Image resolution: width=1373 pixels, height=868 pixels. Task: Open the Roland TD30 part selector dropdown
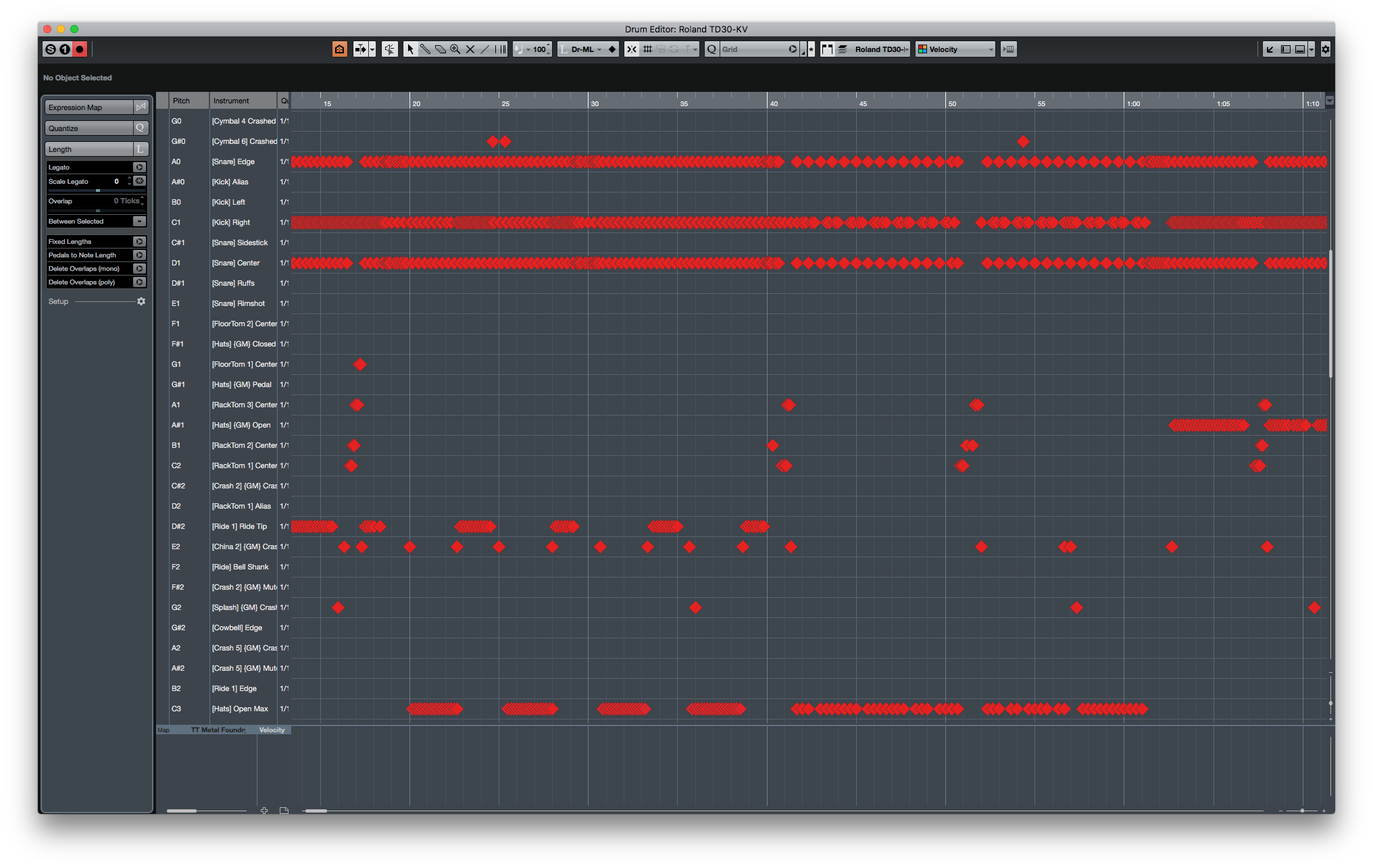pos(880,49)
